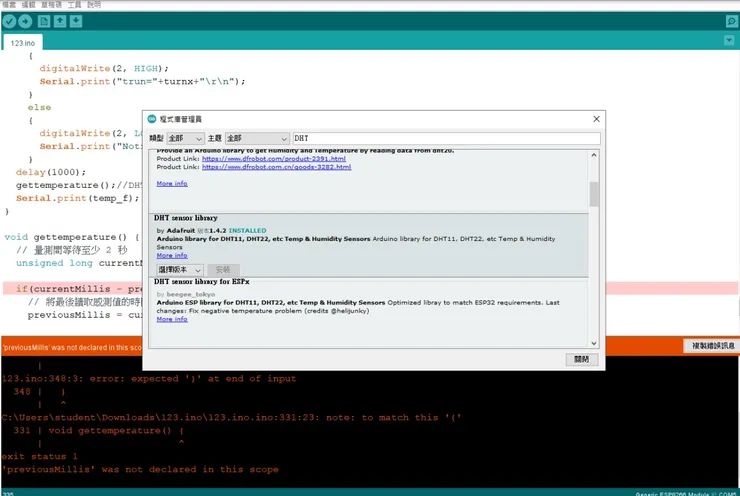The width and height of the screenshot is (740, 496).
Task: Click console line '331 | void gettemperature() {'
Action: (98, 430)
